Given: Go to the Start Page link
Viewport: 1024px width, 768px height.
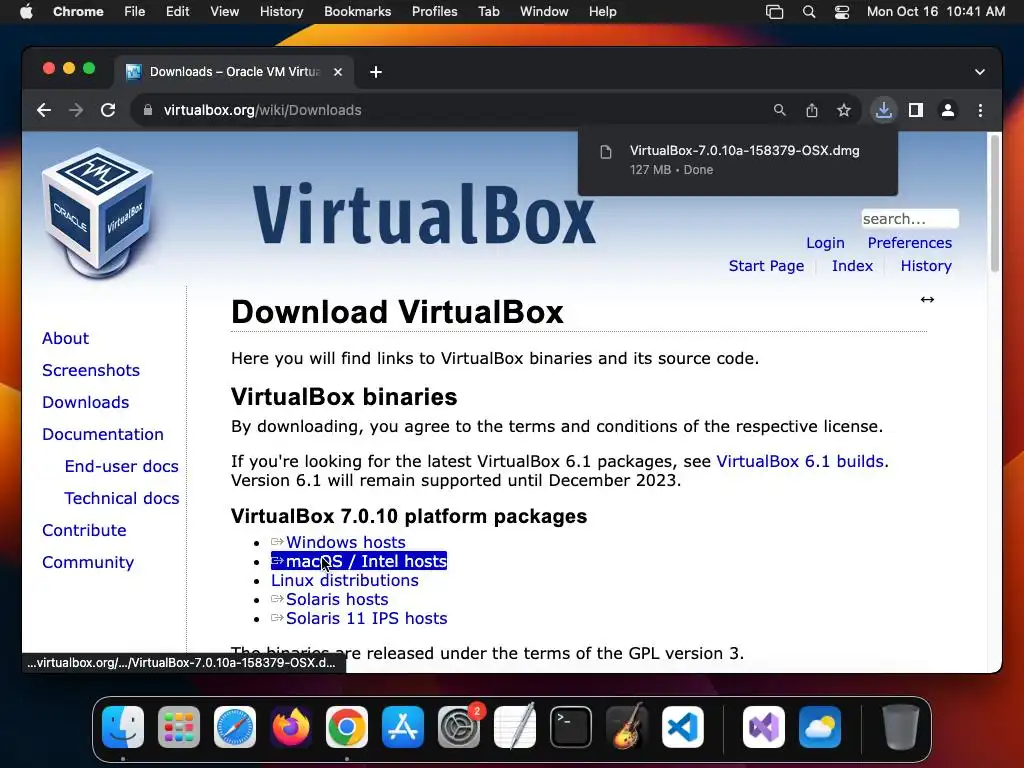Looking at the screenshot, I should point(766,266).
